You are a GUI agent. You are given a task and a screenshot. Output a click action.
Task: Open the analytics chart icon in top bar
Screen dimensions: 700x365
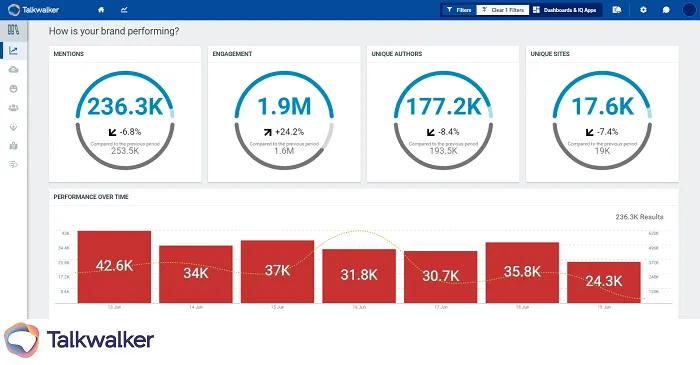click(x=124, y=10)
